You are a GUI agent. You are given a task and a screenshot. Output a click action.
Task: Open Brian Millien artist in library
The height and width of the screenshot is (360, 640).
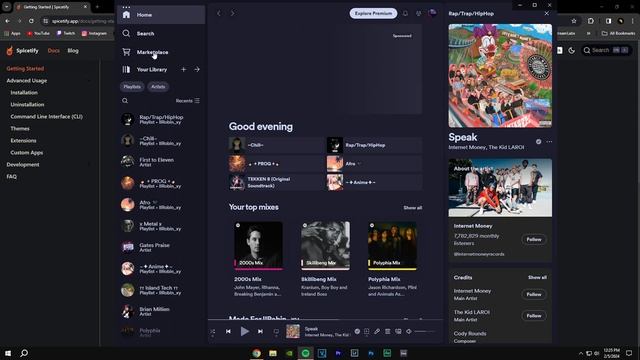(x=161, y=311)
